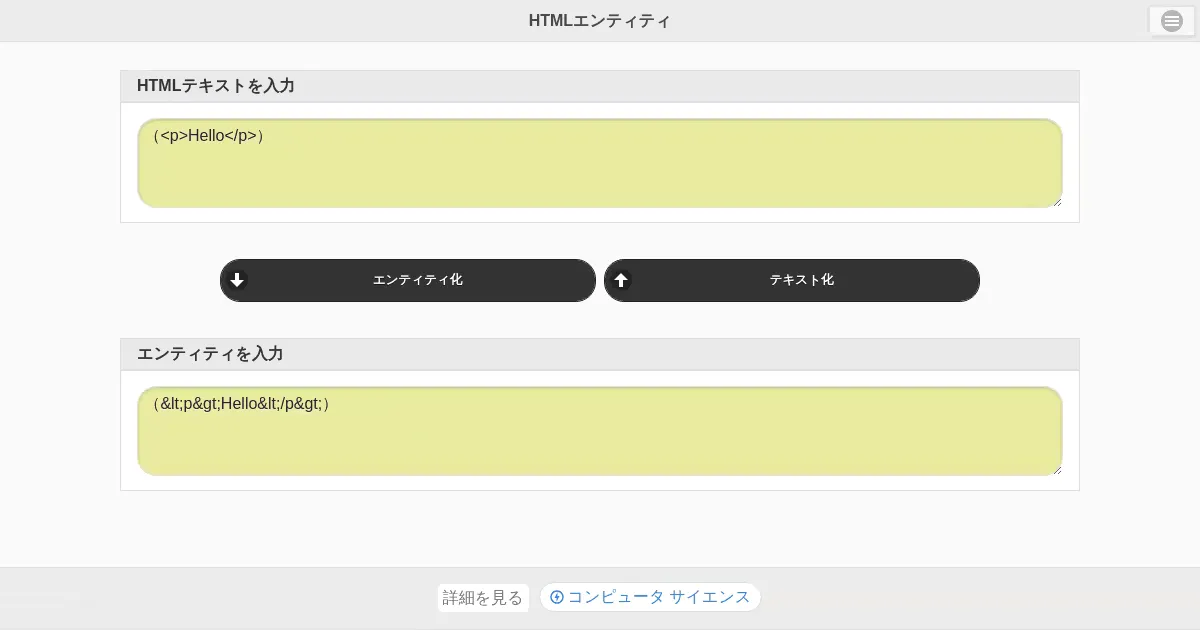Click the word Hello in the upper text box
The height and width of the screenshot is (630, 1200).
point(206,136)
